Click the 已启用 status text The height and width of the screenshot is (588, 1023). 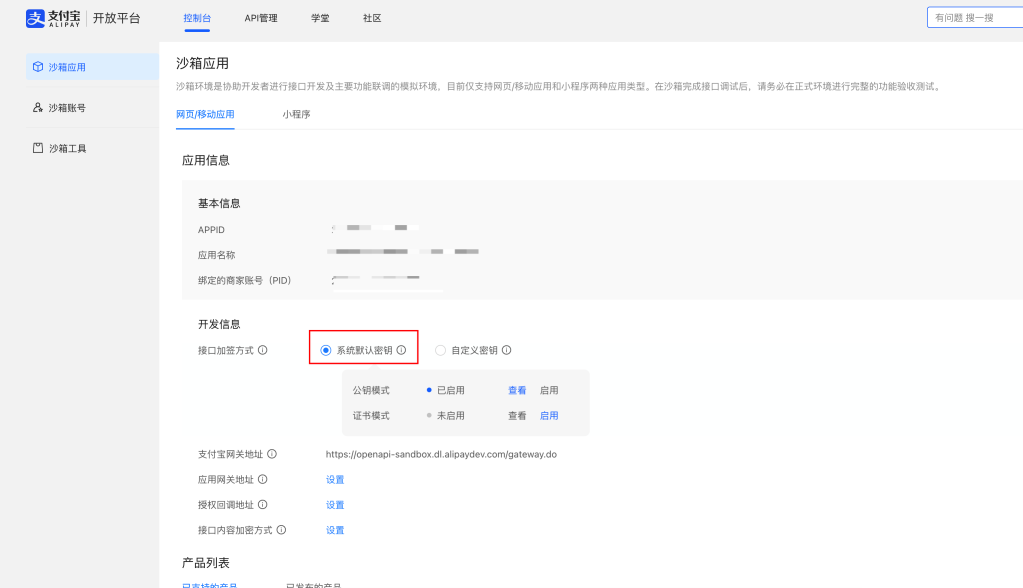[451, 390]
